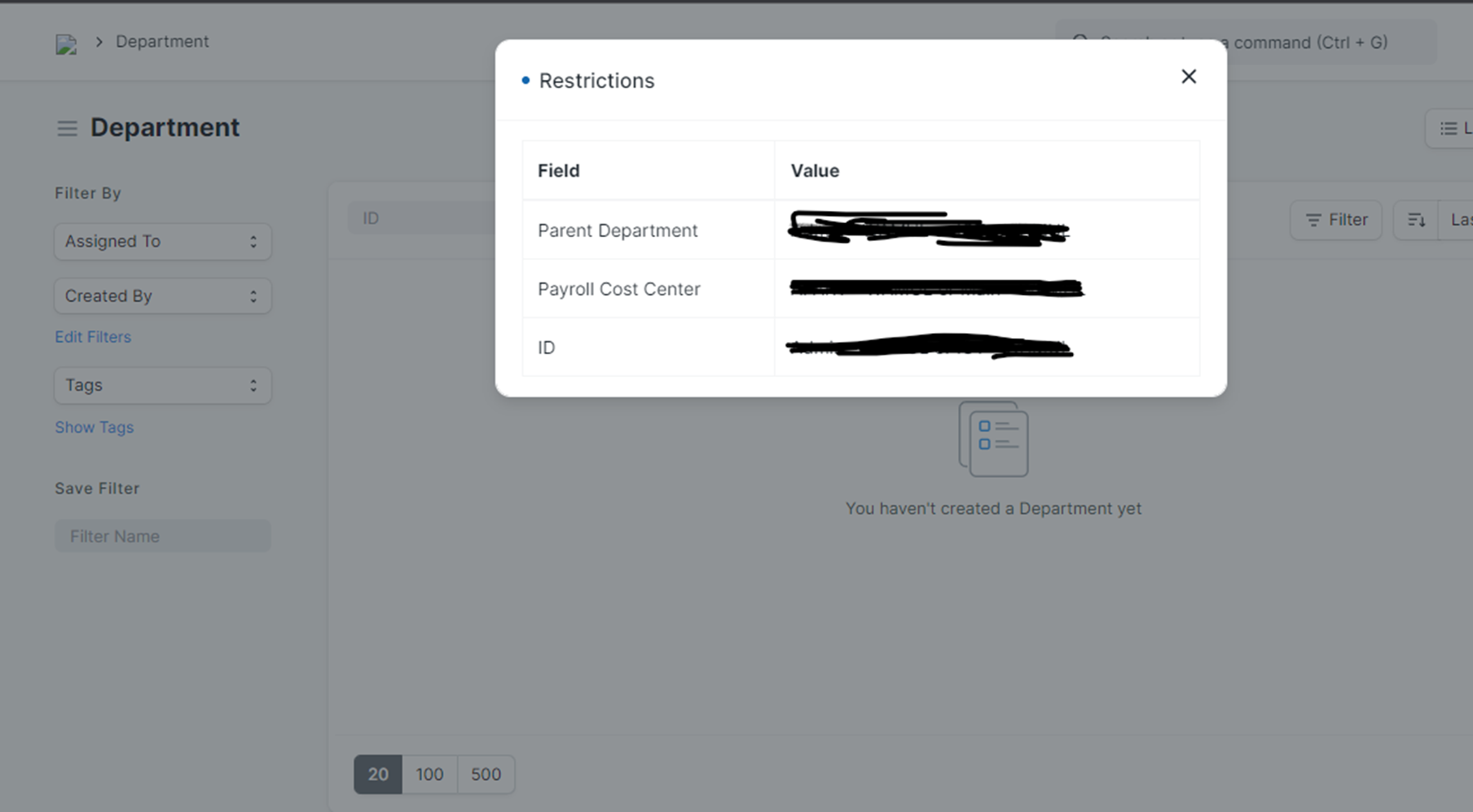Open Edit Filters
The image size is (1473, 812).
[x=93, y=336]
